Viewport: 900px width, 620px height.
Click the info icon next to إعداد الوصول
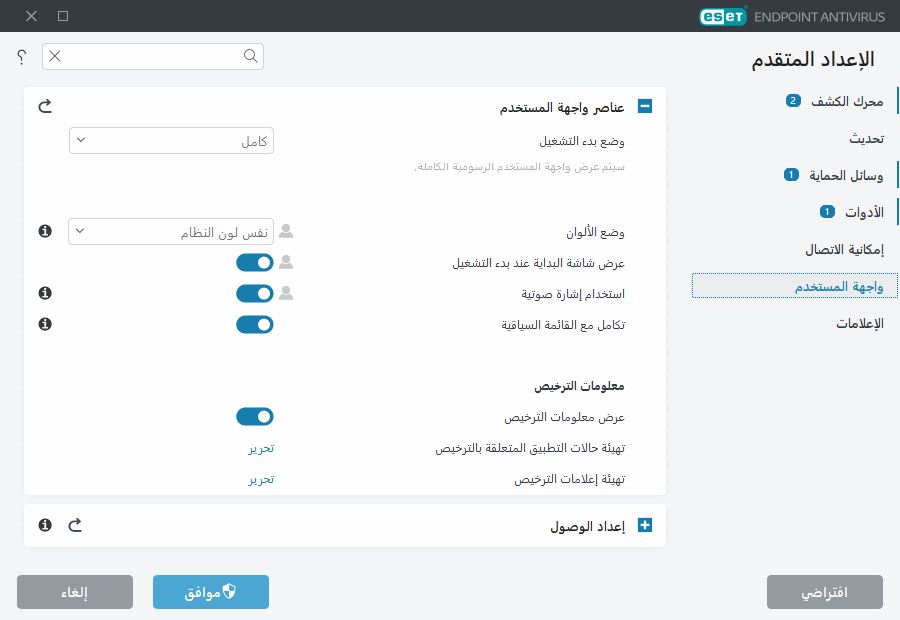[x=44, y=524]
